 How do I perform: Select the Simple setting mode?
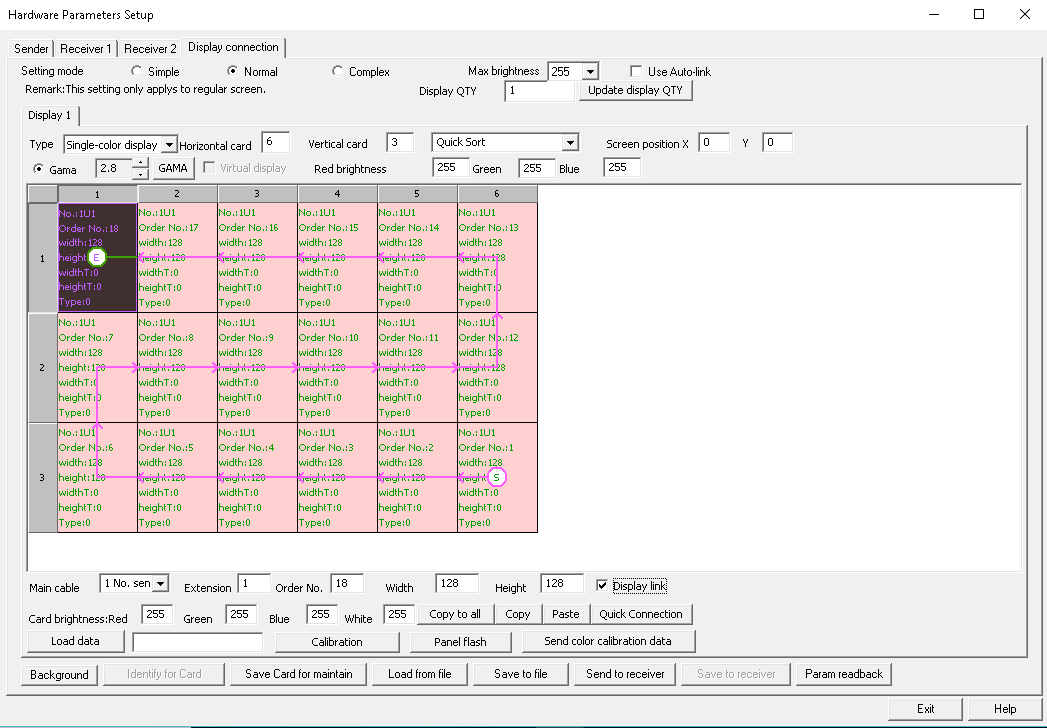(138, 72)
